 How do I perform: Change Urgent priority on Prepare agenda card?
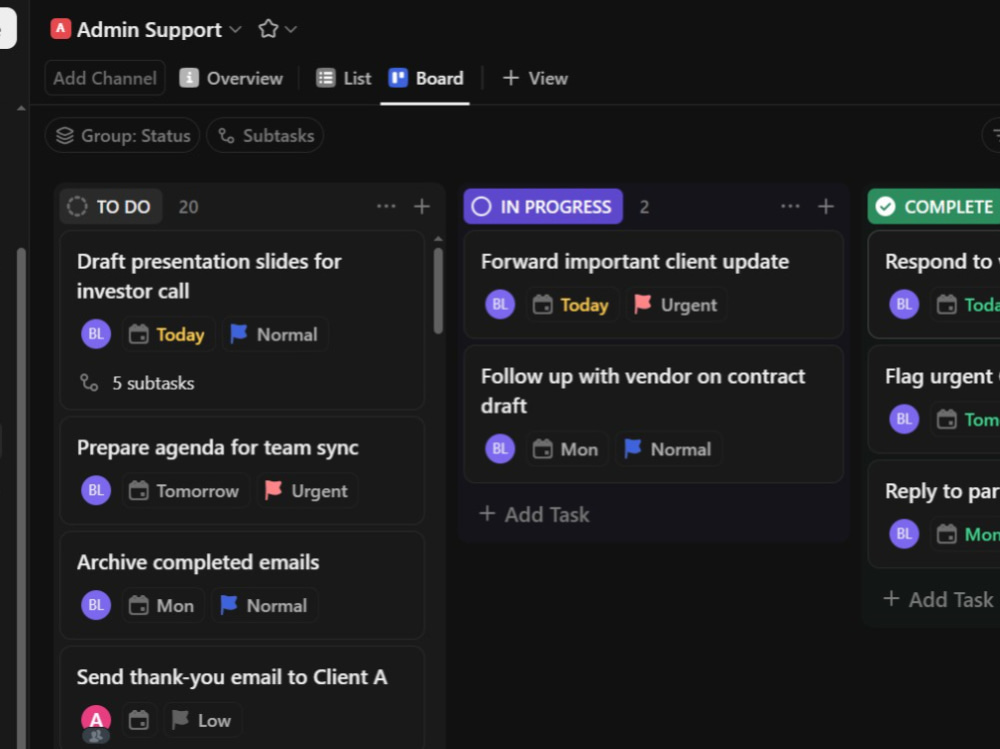306,490
